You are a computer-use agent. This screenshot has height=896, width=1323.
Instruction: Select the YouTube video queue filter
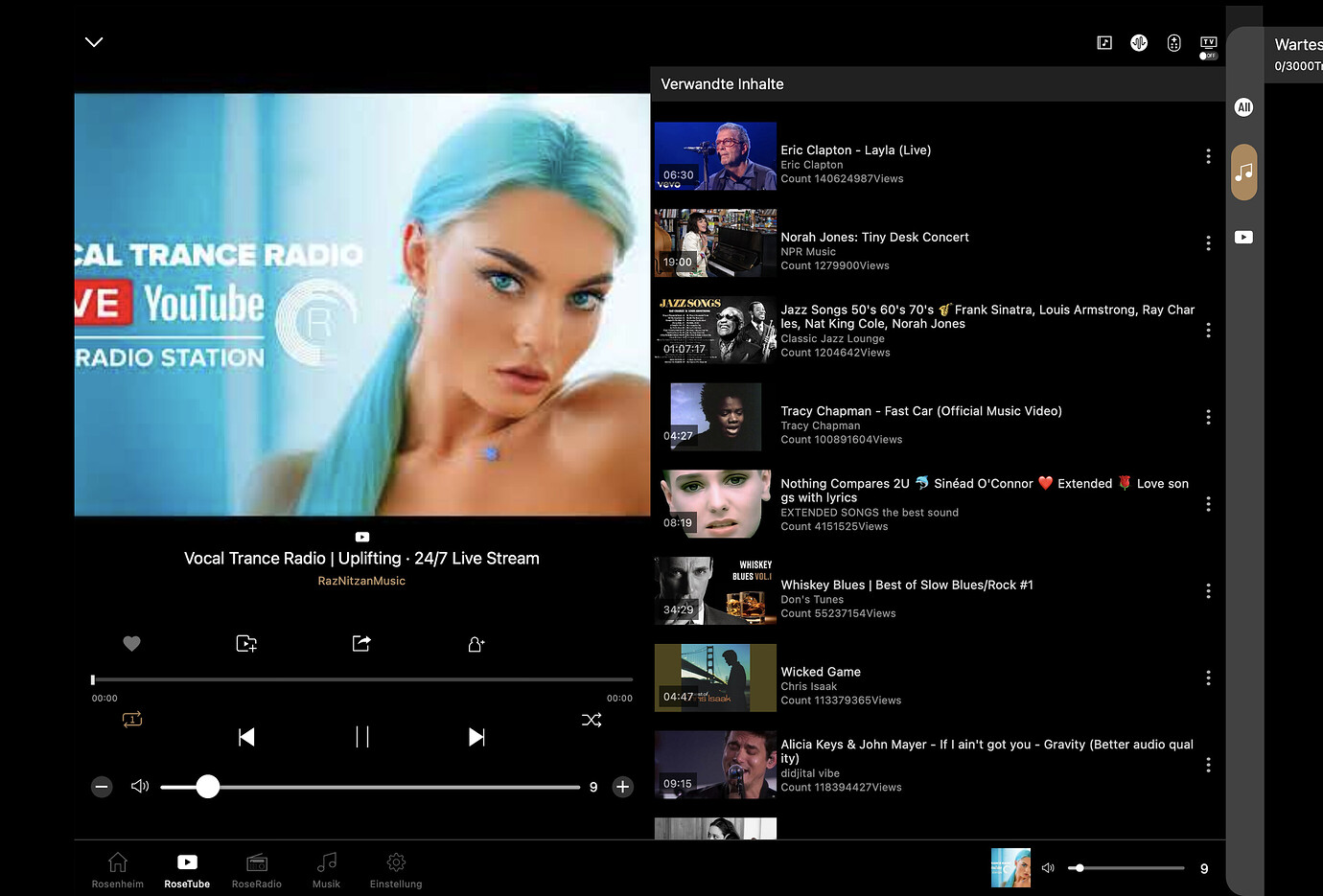click(x=1243, y=237)
